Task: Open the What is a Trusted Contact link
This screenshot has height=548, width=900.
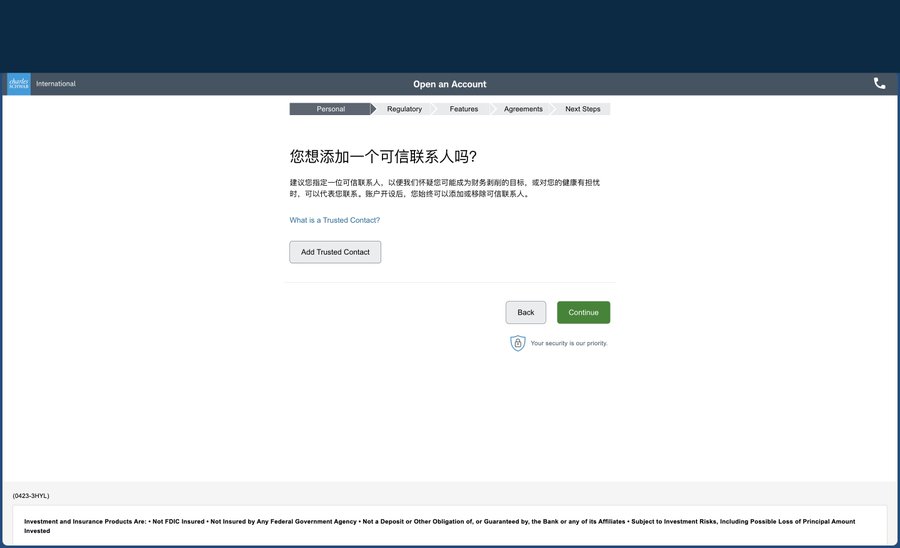Action: [335, 220]
